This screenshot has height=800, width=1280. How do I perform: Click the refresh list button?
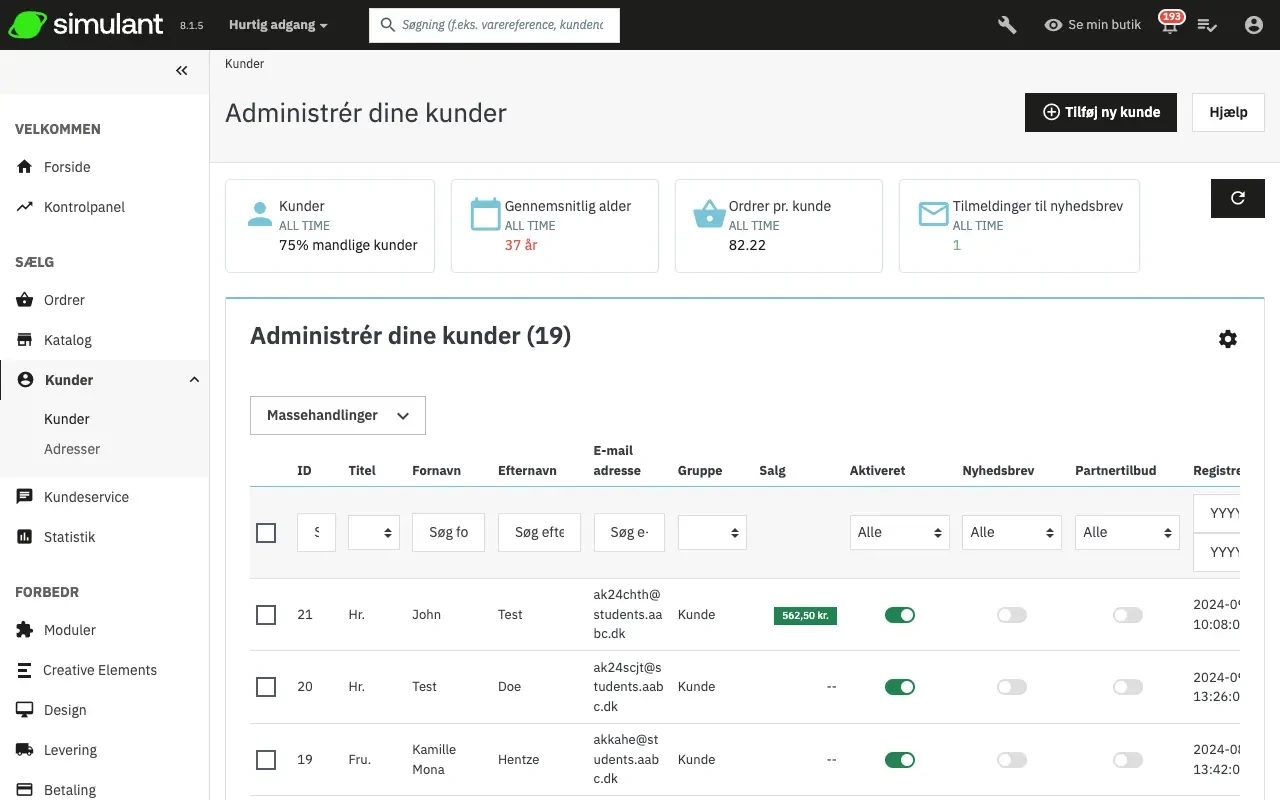pos(1237,198)
